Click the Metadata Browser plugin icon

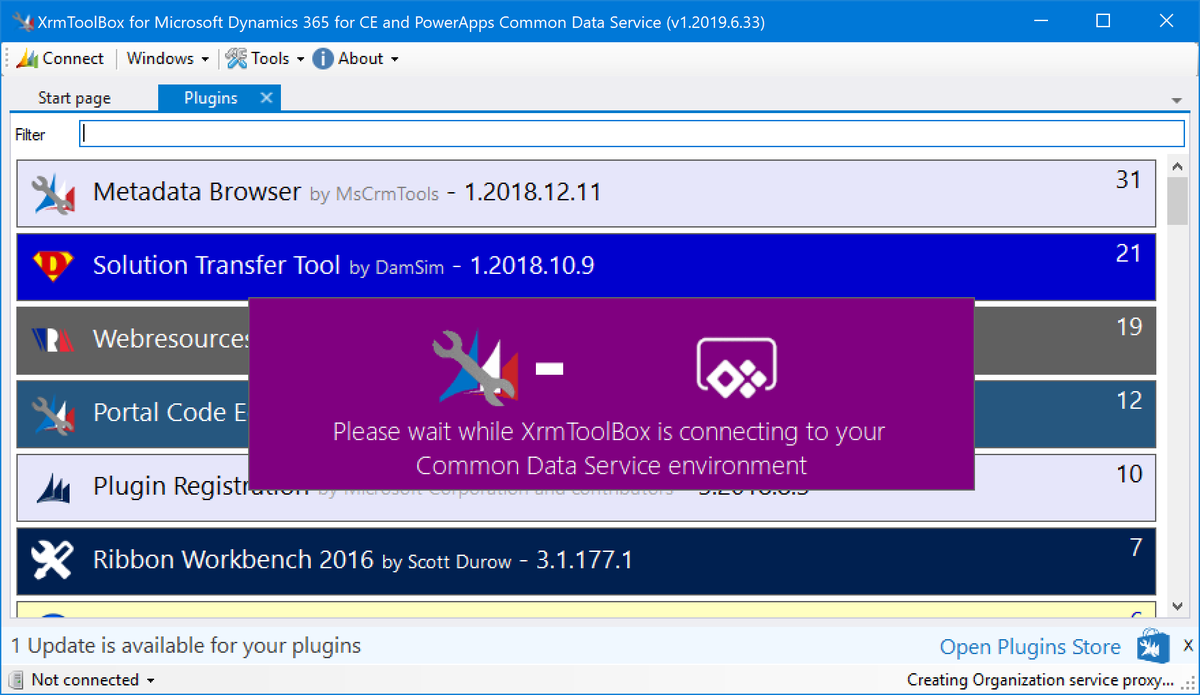[53, 193]
